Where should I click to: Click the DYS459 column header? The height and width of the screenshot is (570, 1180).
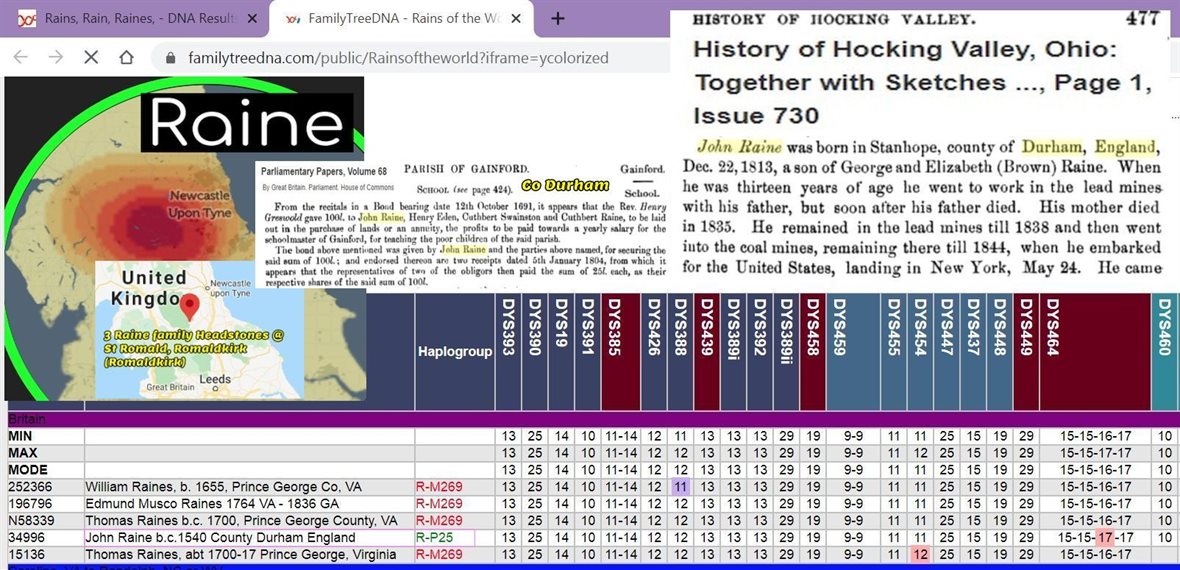coord(853,352)
